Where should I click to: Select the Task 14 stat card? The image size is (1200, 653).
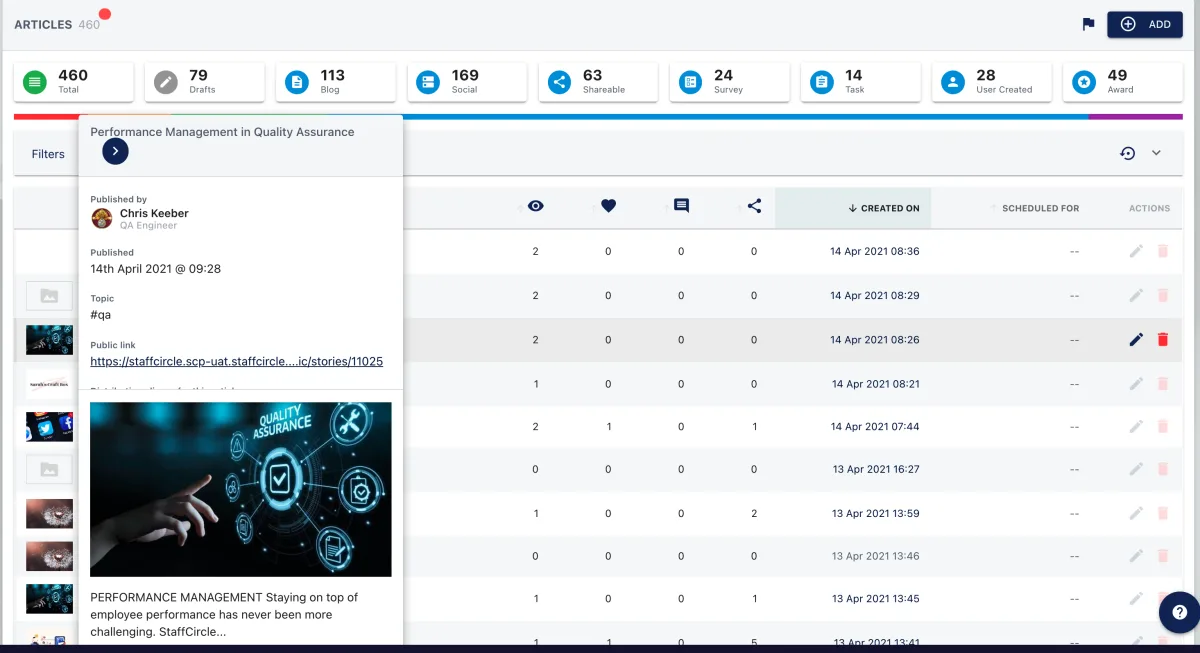tap(861, 82)
